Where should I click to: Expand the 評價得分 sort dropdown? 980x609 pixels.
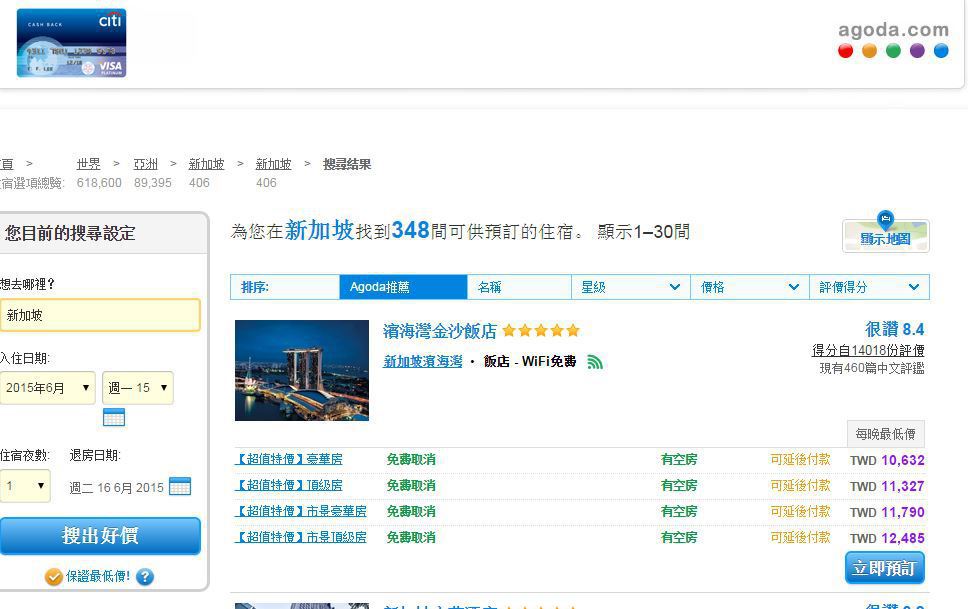pyautogui.click(x=869, y=287)
